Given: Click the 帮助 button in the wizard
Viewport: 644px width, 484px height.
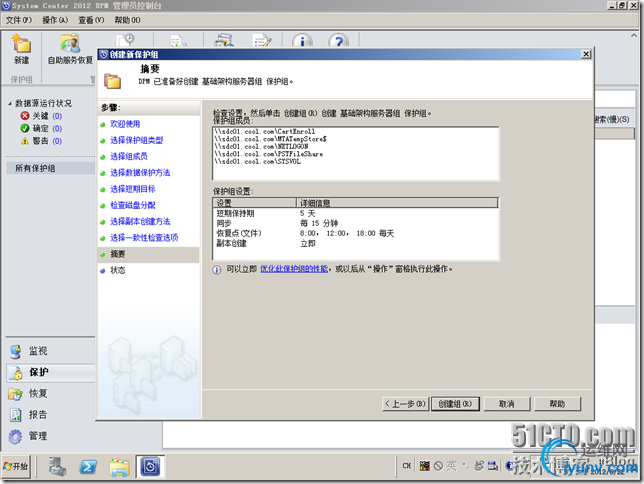Looking at the screenshot, I should [x=557, y=404].
